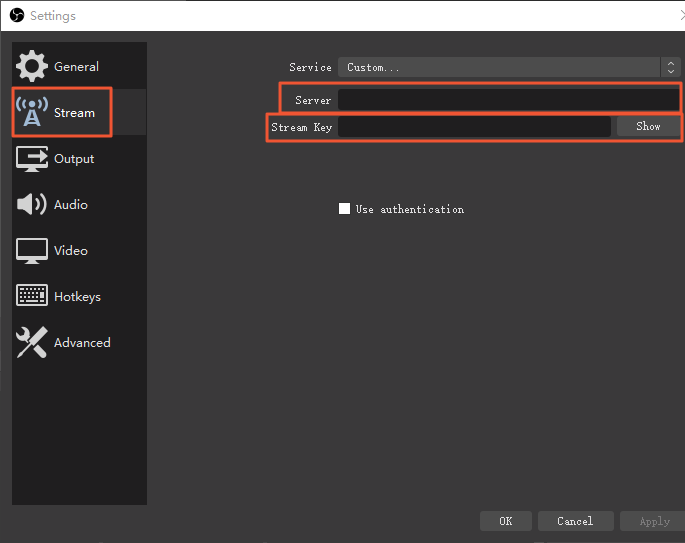Select the Stream antenna icon

(31, 112)
